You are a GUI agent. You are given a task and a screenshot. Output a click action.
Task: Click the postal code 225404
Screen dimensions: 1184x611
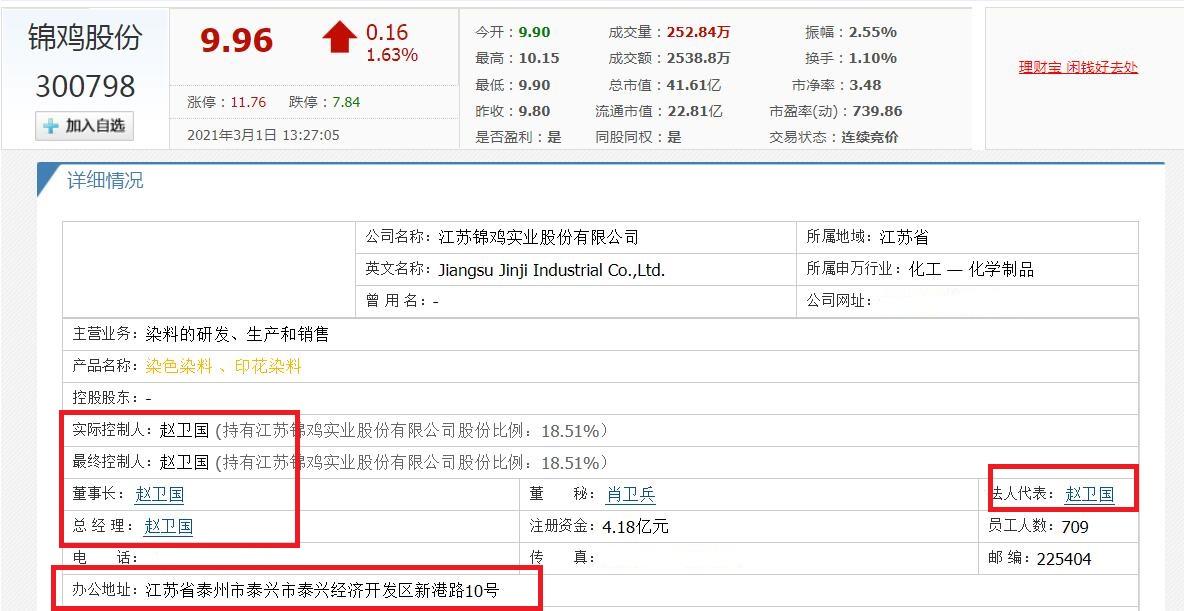(x=1064, y=559)
